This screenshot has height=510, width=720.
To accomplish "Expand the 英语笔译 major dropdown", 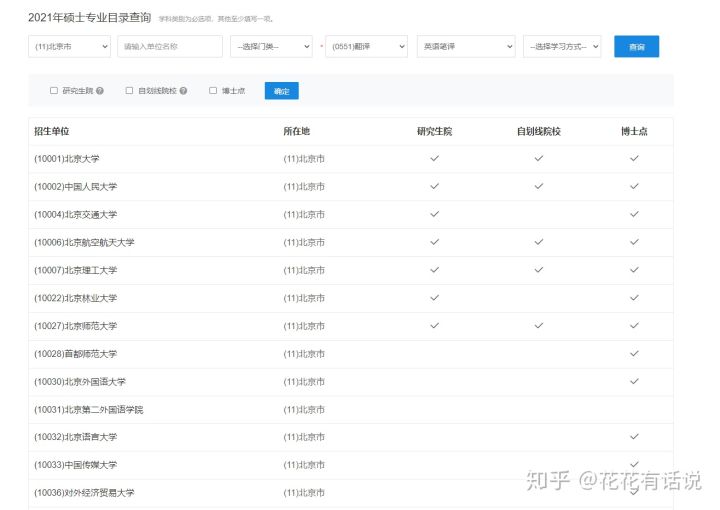I will tap(466, 46).
